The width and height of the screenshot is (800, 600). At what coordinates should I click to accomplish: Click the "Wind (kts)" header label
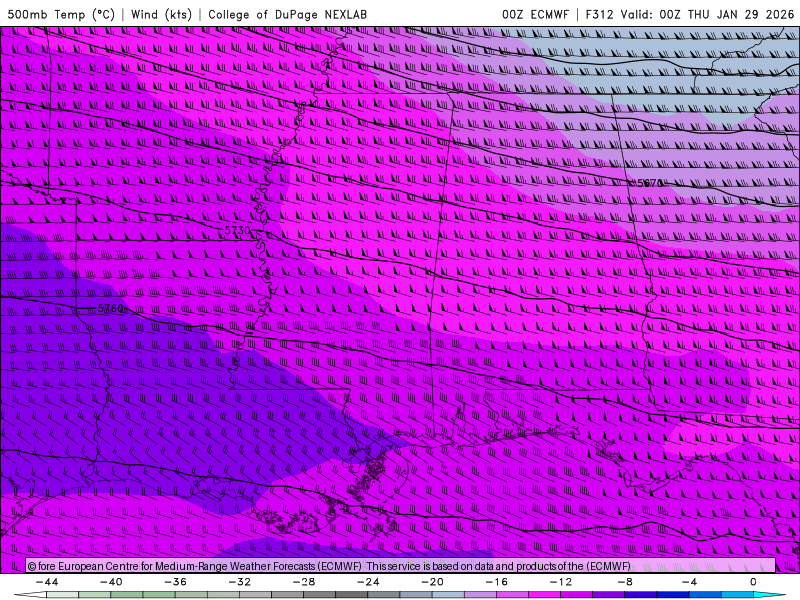[x=161, y=14]
